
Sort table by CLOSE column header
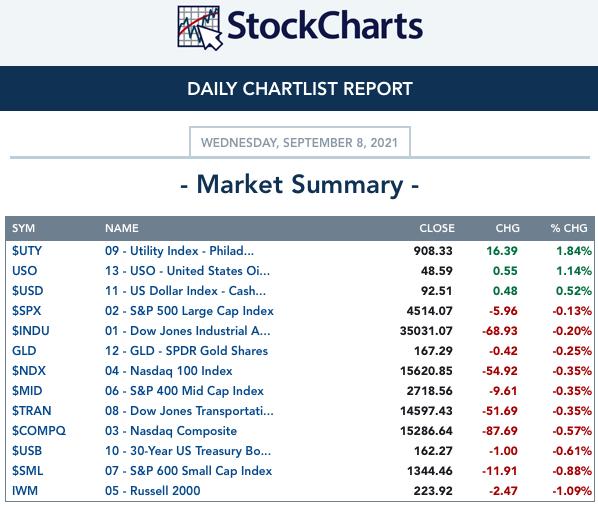pyautogui.click(x=437, y=228)
